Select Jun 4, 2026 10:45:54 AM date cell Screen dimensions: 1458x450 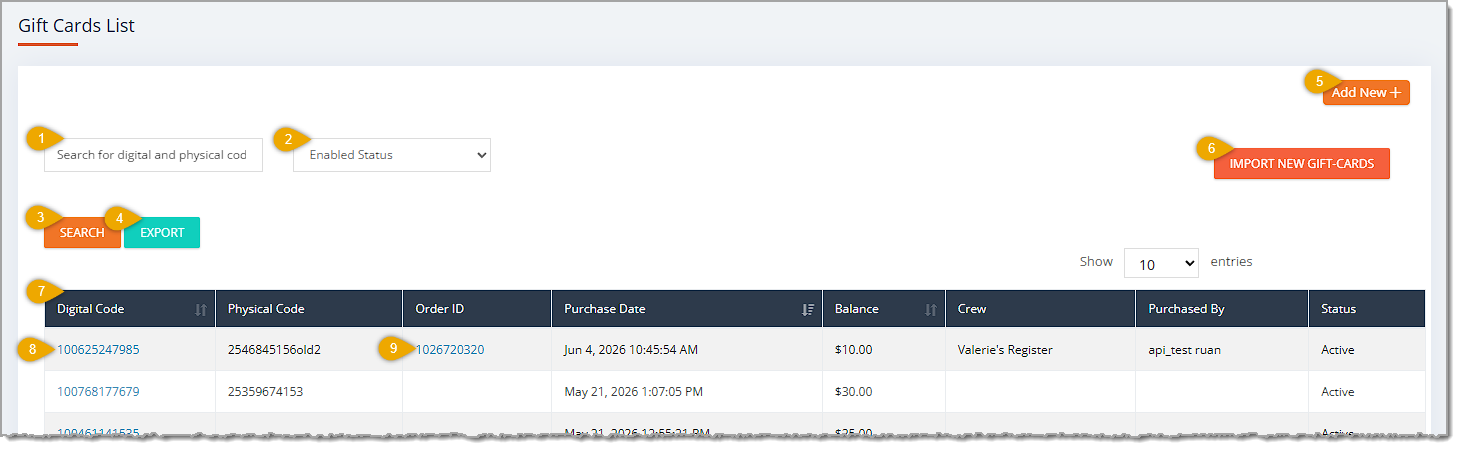(x=687, y=350)
